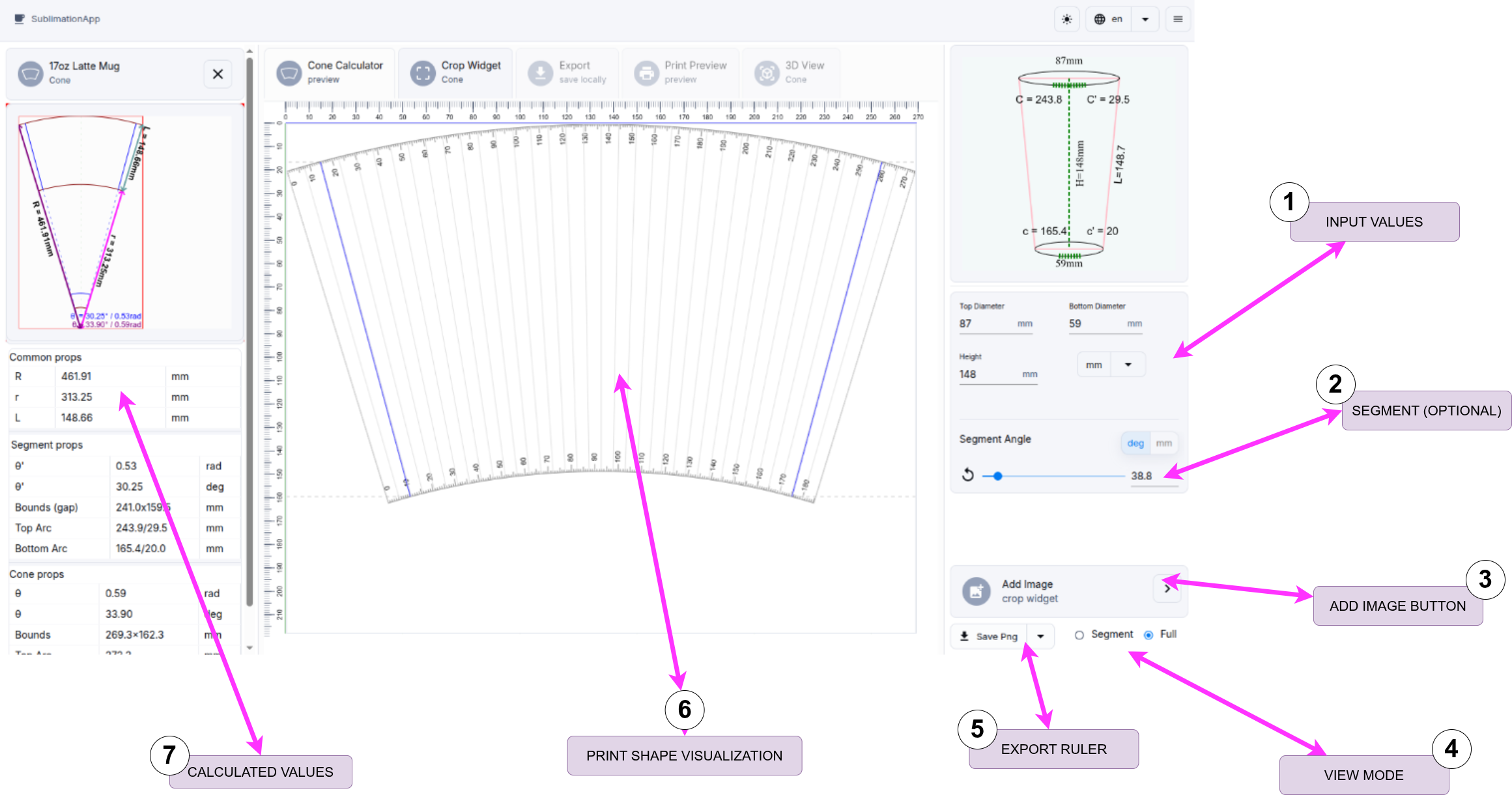Switch to the Crop Widget tab
Image resolution: width=1512 pixels, height=795 pixels.
coord(456,72)
